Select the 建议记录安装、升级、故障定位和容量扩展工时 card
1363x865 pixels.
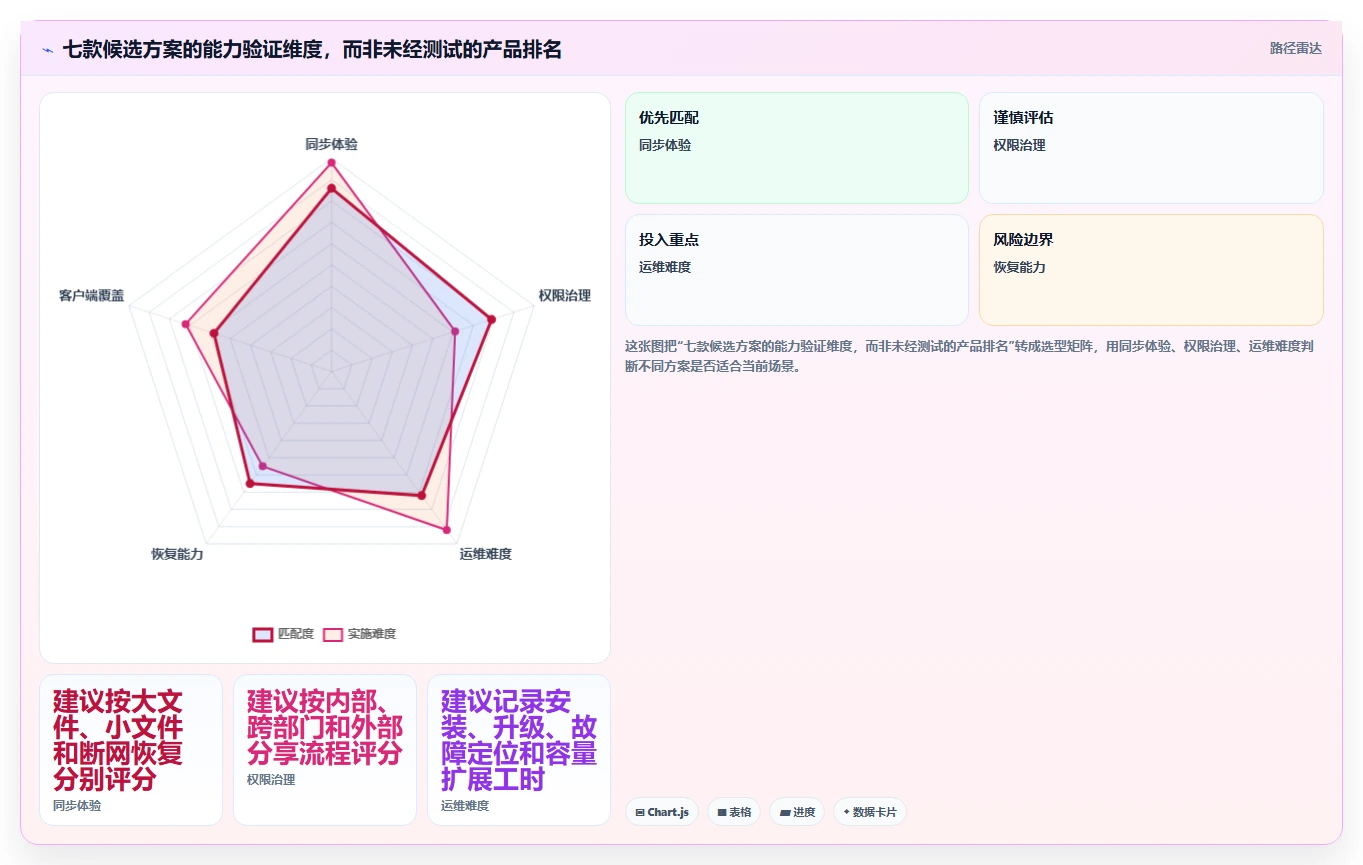519,750
